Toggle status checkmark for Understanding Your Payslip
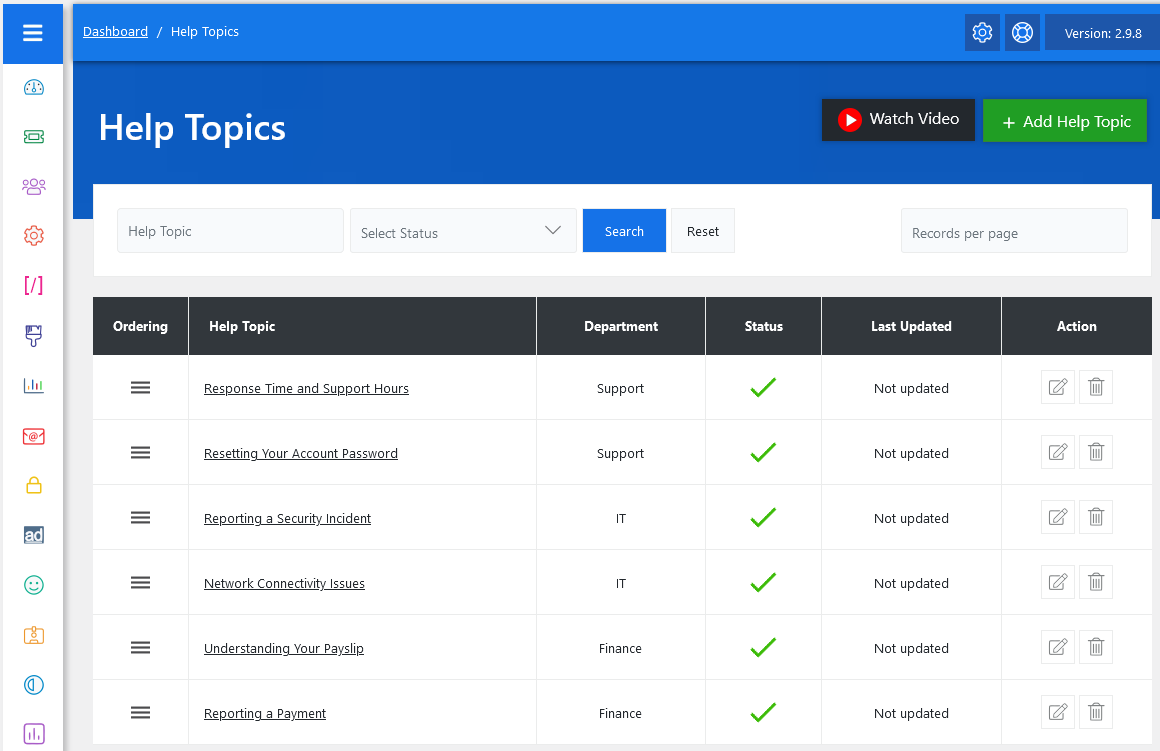The height and width of the screenshot is (751, 1160). [x=763, y=648]
